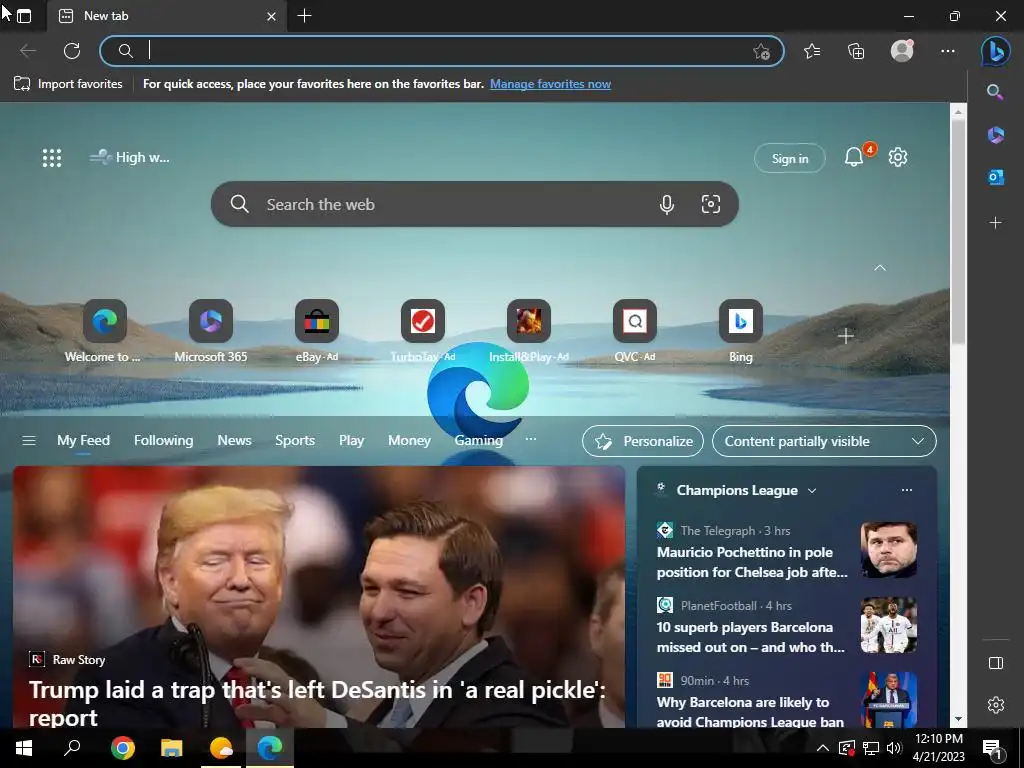This screenshot has height=768, width=1024.
Task: Open Mauricio Pochettino Chelsea article
Action: [752, 562]
